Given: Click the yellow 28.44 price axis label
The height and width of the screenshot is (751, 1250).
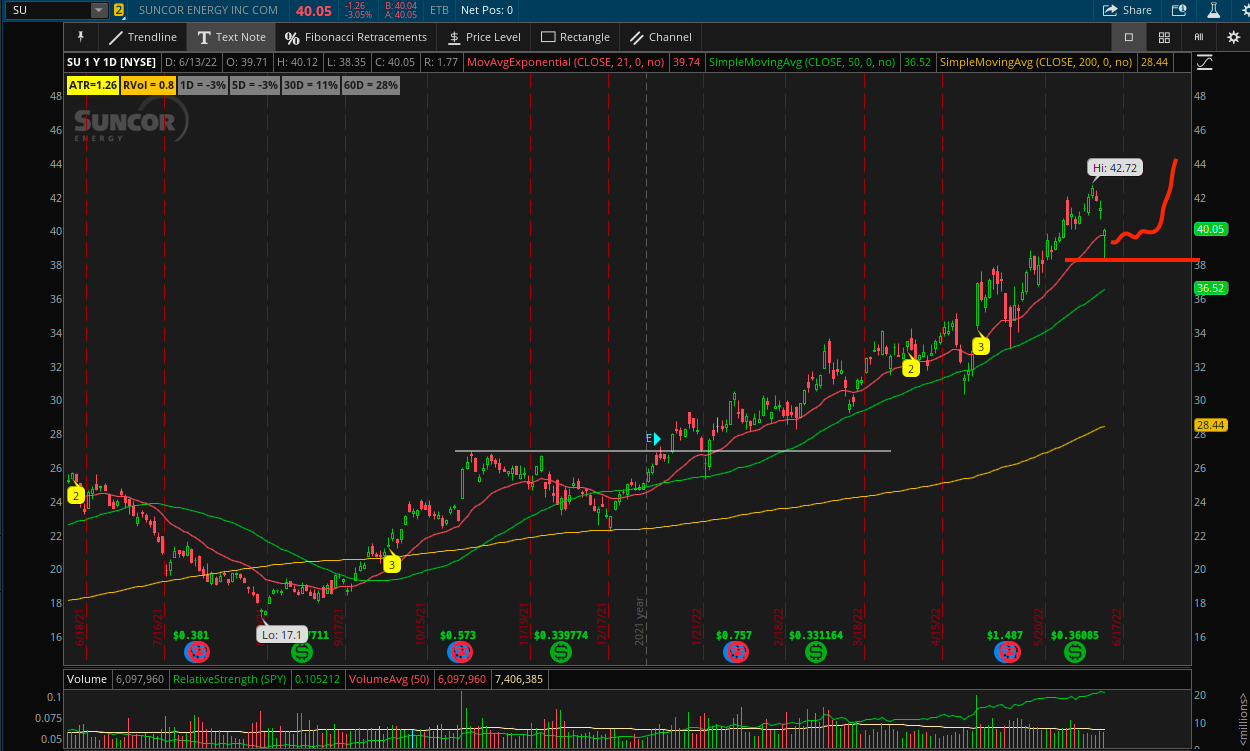Looking at the screenshot, I should [1210, 425].
